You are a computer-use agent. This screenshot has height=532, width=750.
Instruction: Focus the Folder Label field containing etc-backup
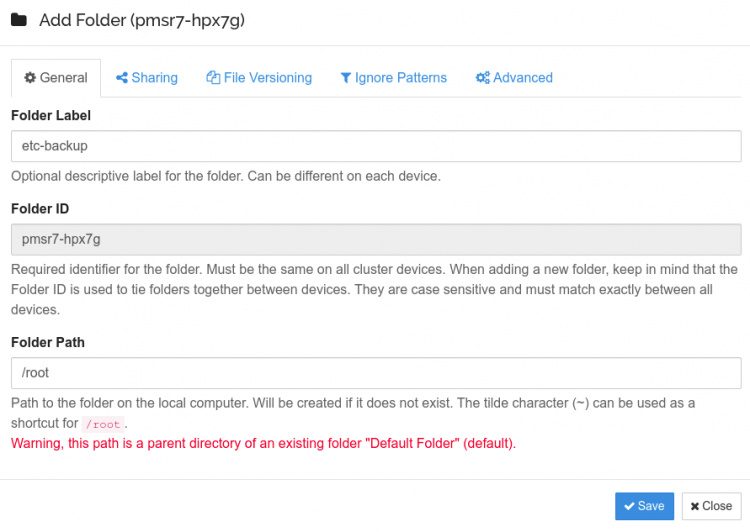[x=375, y=146]
